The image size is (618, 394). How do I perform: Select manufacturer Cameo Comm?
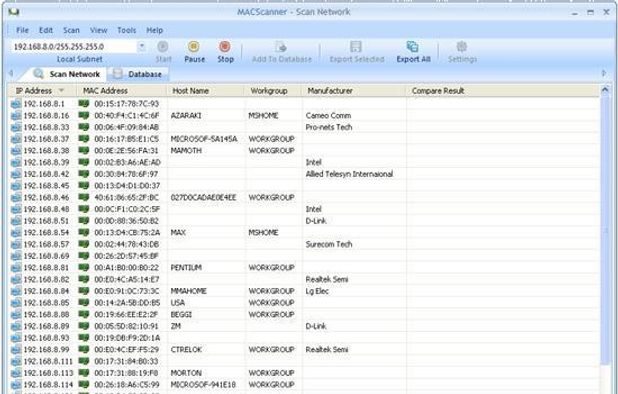tap(328, 115)
